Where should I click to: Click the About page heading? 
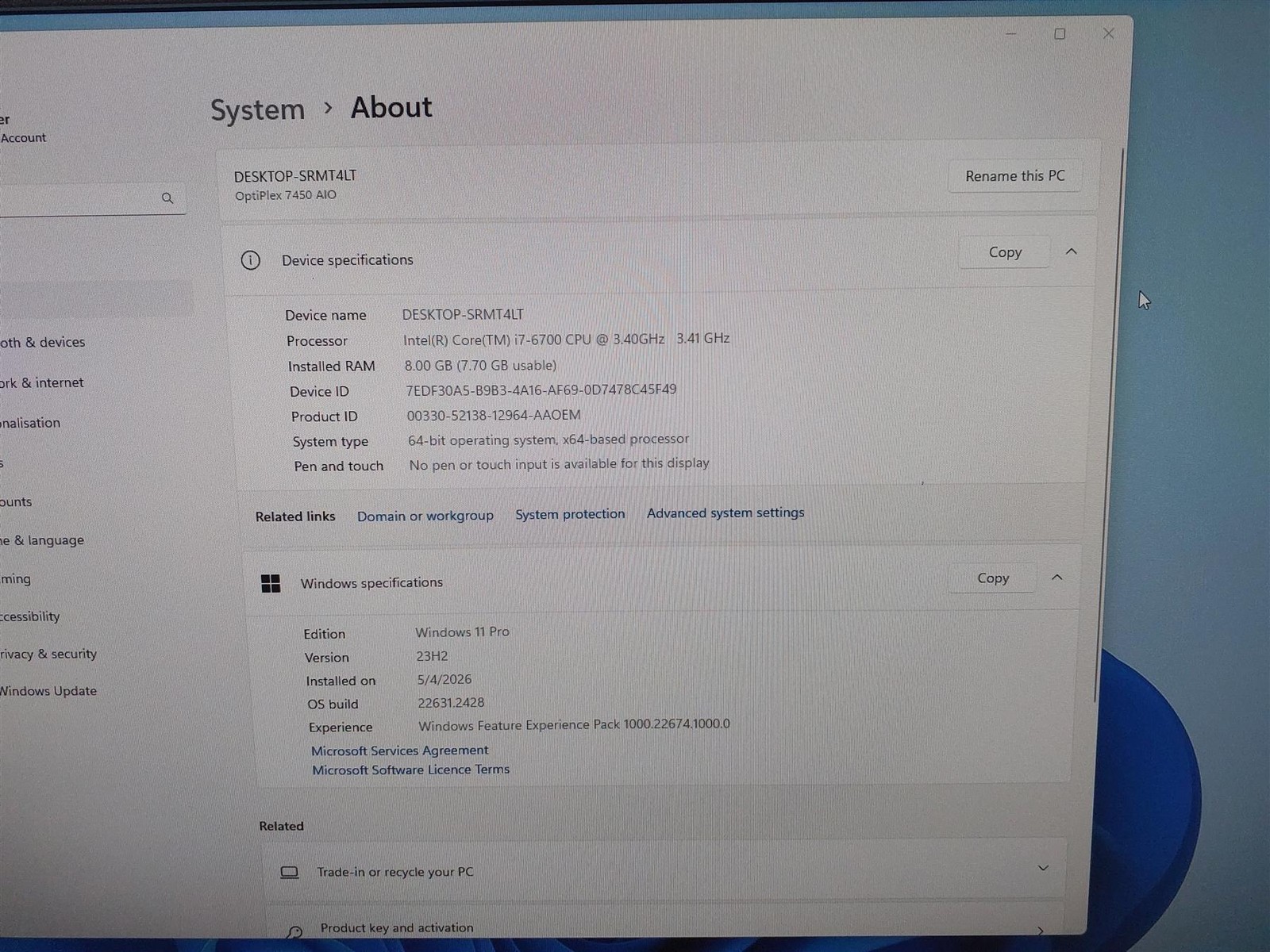391,107
